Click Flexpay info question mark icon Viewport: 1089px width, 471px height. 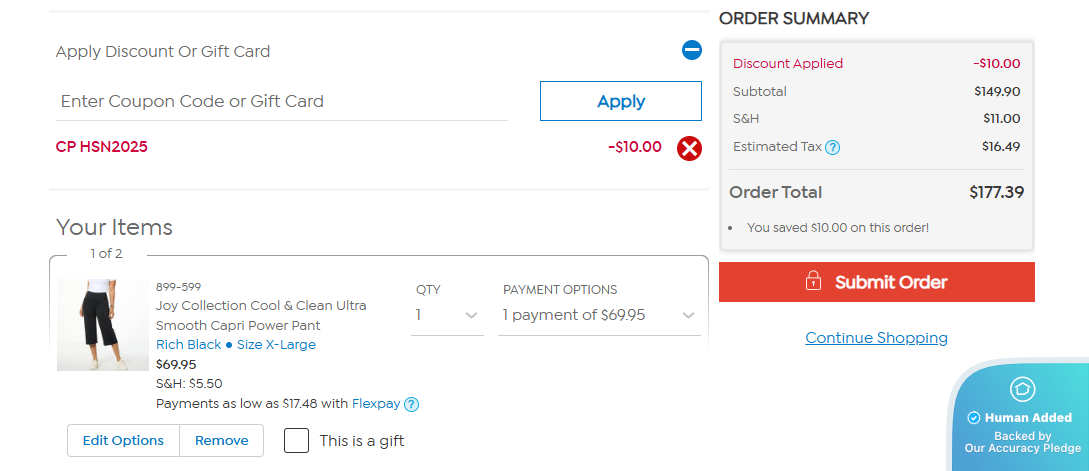(411, 404)
